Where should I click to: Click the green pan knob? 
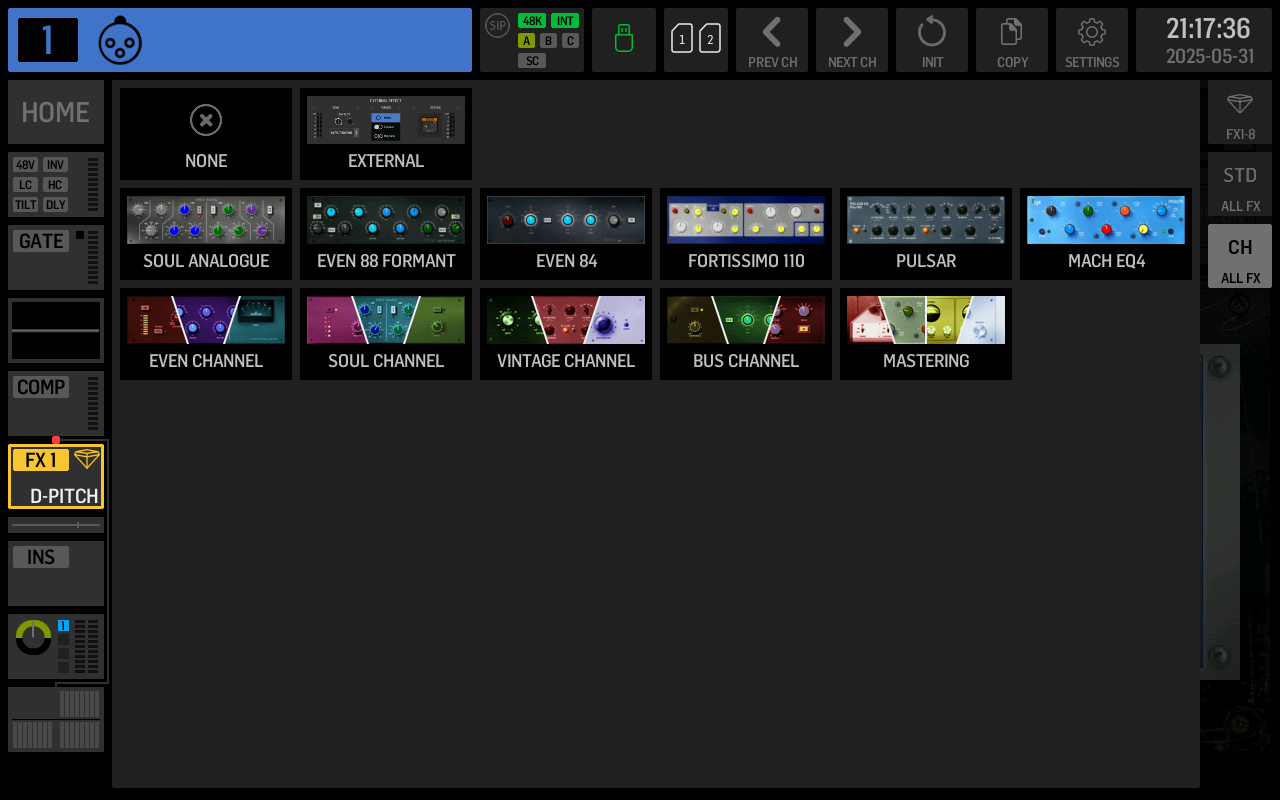(x=33, y=637)
